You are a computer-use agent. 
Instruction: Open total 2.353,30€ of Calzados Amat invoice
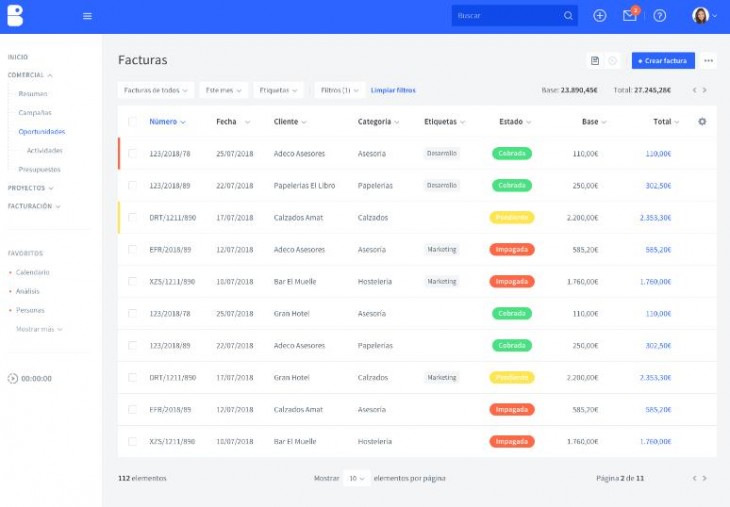(x=656, y=217)
